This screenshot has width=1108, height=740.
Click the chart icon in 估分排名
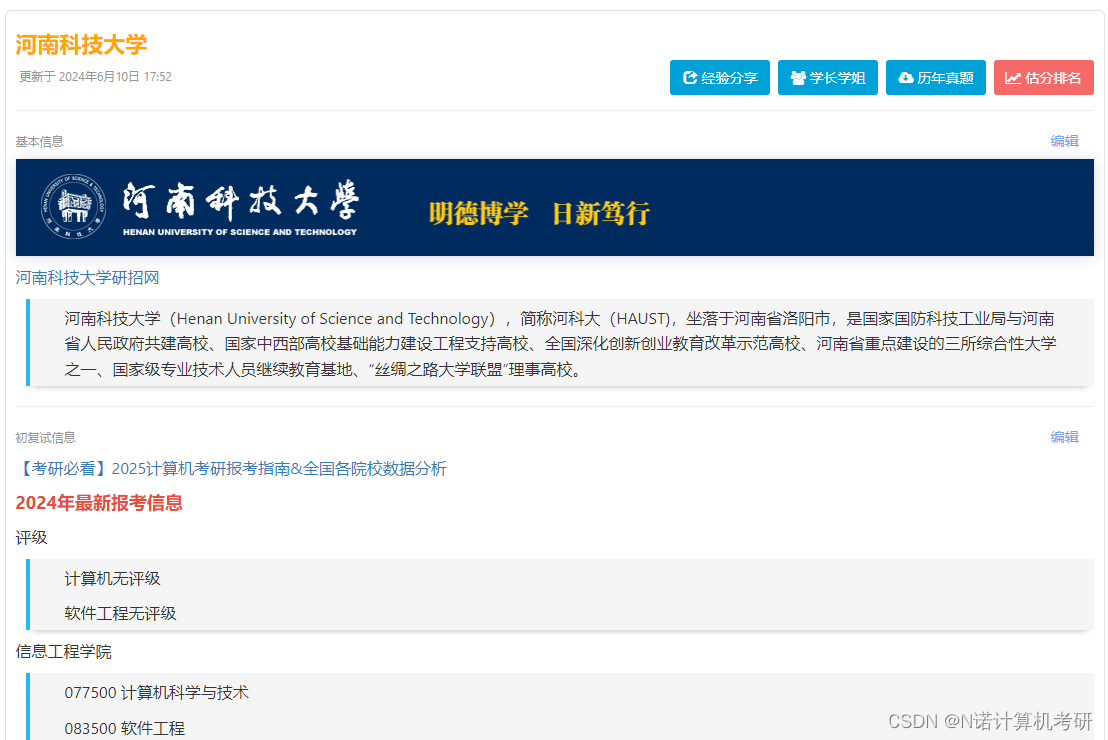click(1013, 78)
